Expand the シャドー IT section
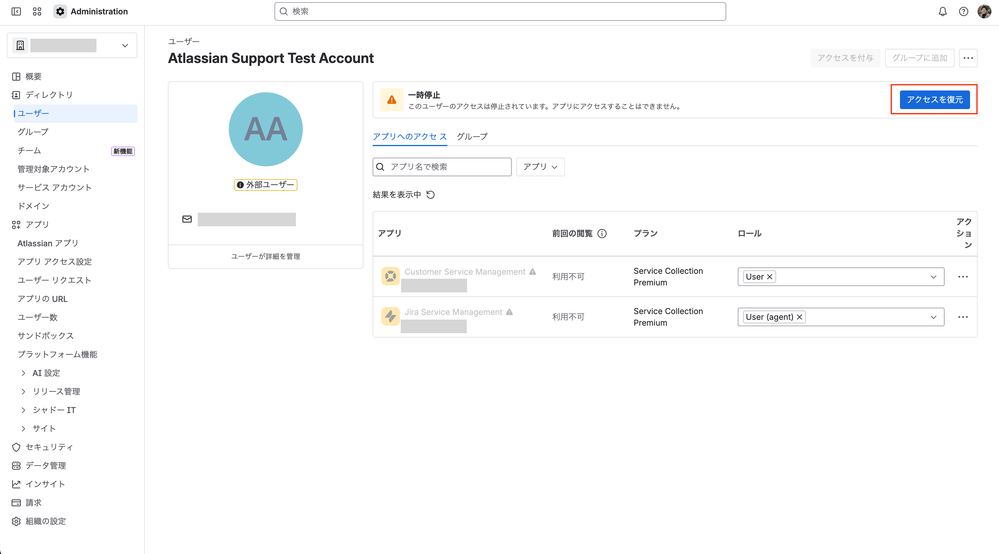 [x=24, y=410]
